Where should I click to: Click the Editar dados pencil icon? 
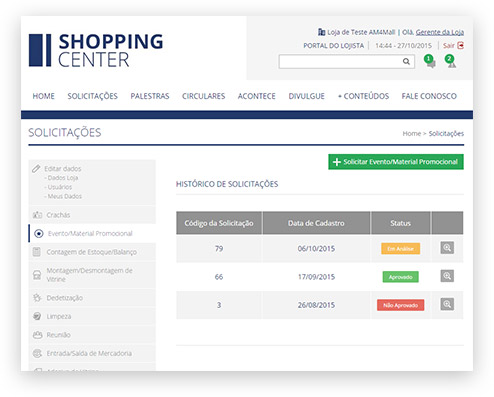pyautogui.click(x=36, y=168)
